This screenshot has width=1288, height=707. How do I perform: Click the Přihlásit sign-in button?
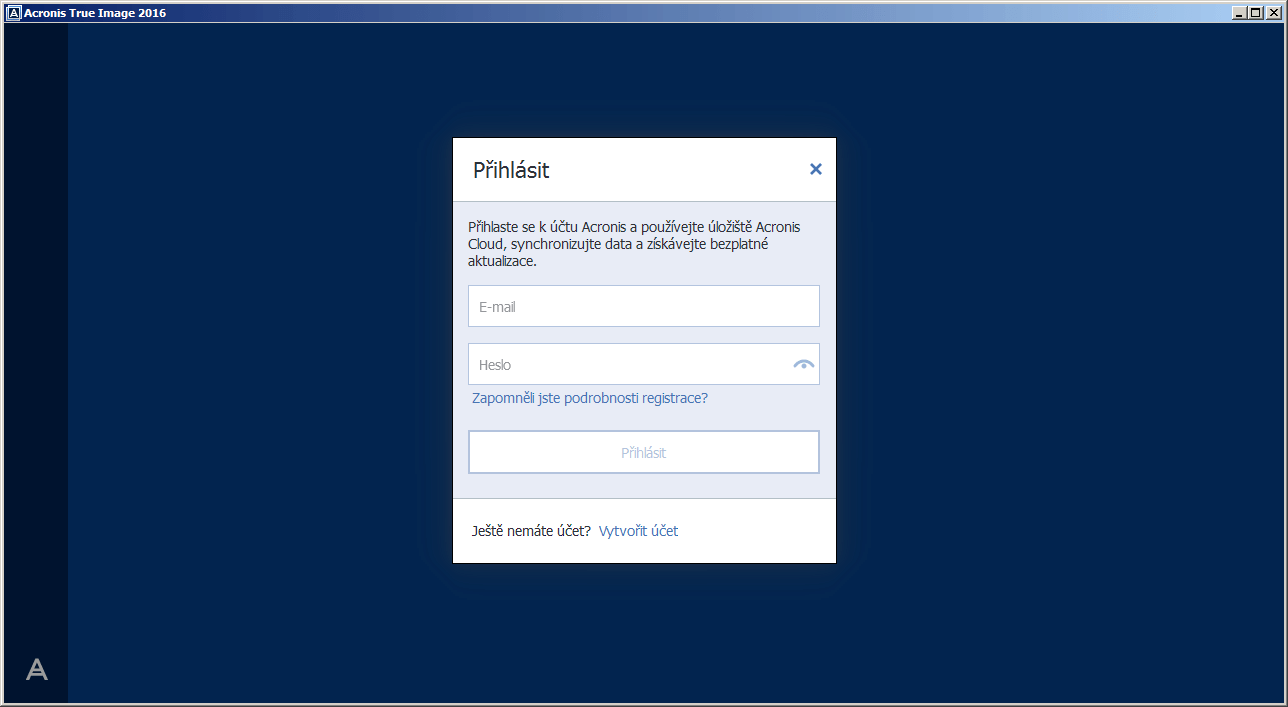[644, 452]
